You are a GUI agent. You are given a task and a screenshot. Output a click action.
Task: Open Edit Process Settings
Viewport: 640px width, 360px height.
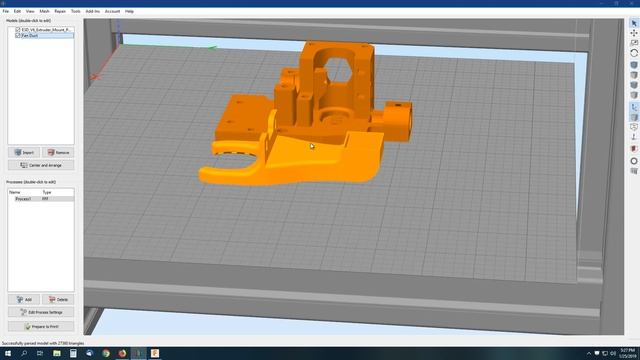click(x=41, y=312)
